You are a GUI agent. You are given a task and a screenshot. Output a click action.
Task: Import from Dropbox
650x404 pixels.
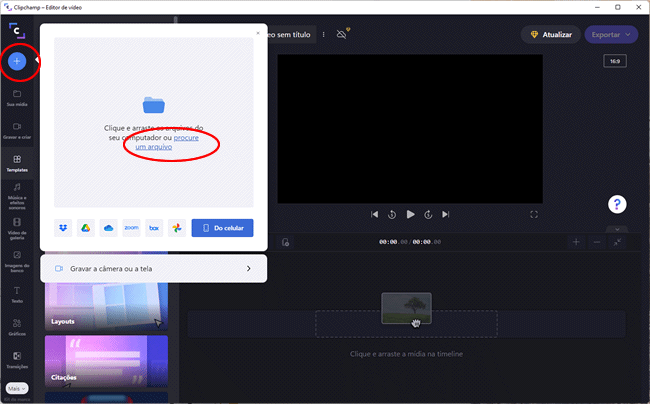pyautogui.click(x=63, y=228)
